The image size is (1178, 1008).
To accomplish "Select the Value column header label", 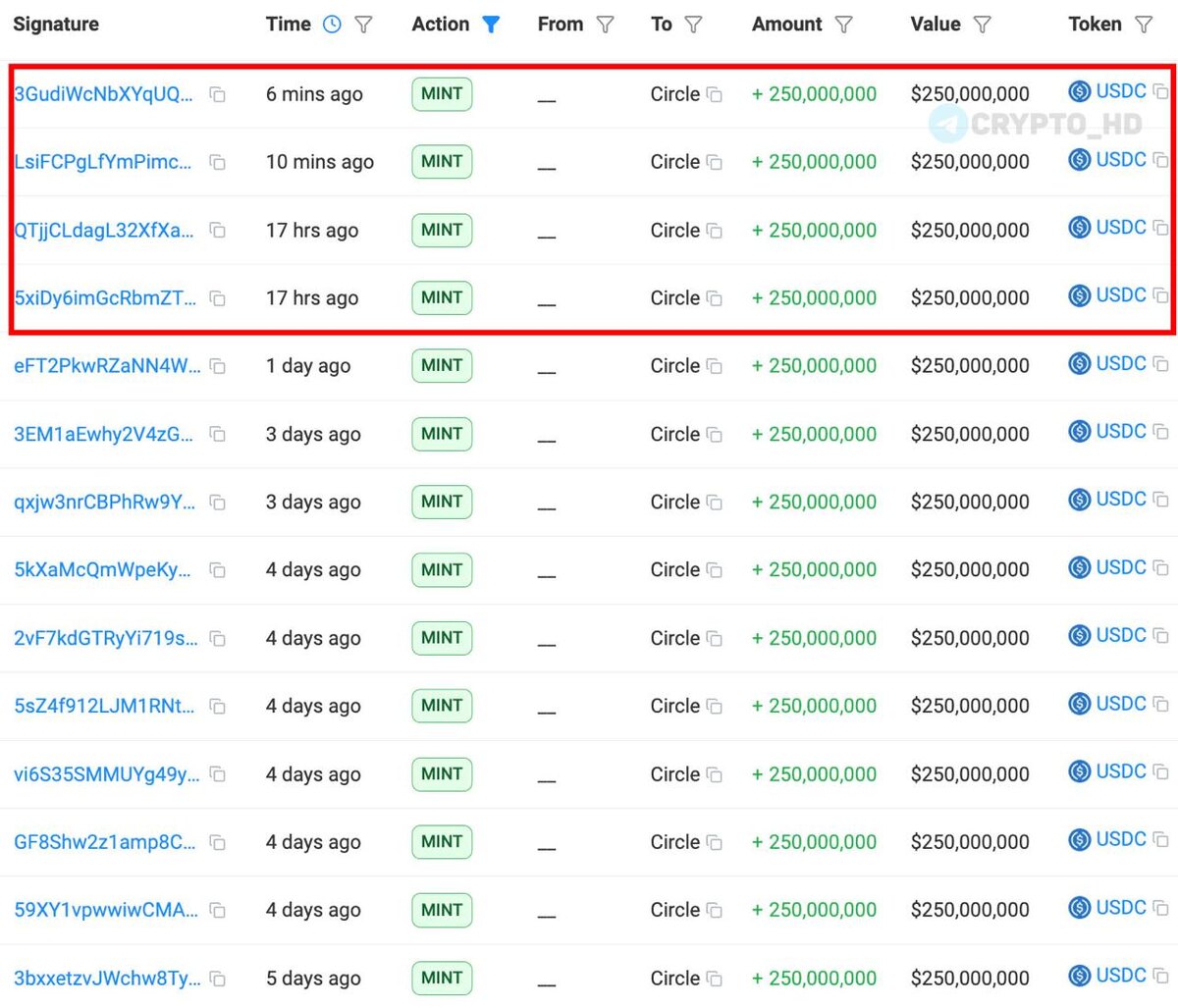I will coord(936,25).
